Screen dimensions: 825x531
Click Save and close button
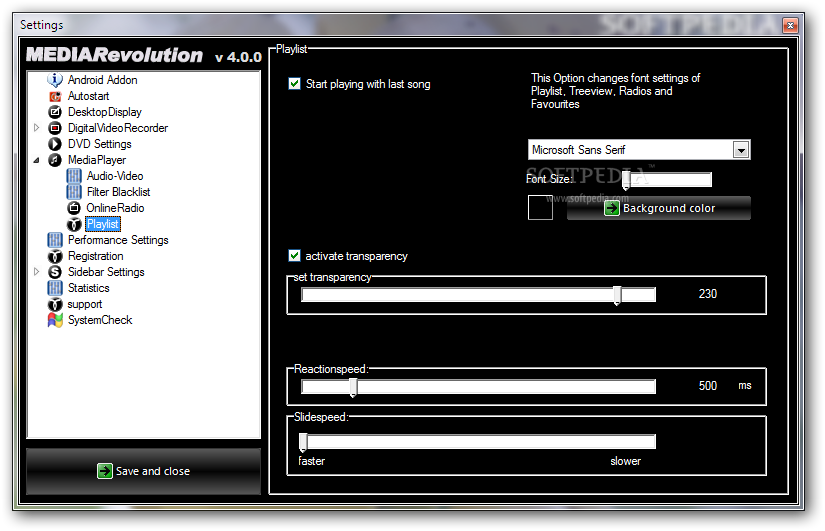click(x=143, y=471)
